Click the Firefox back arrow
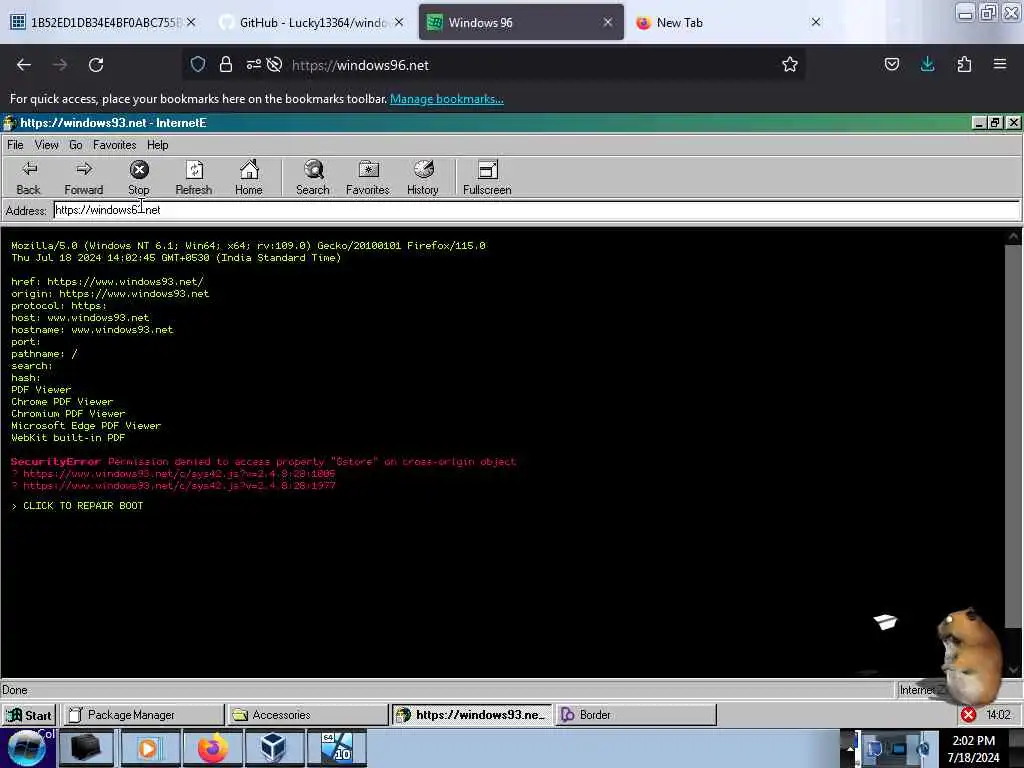 click(x=24, y=65)
